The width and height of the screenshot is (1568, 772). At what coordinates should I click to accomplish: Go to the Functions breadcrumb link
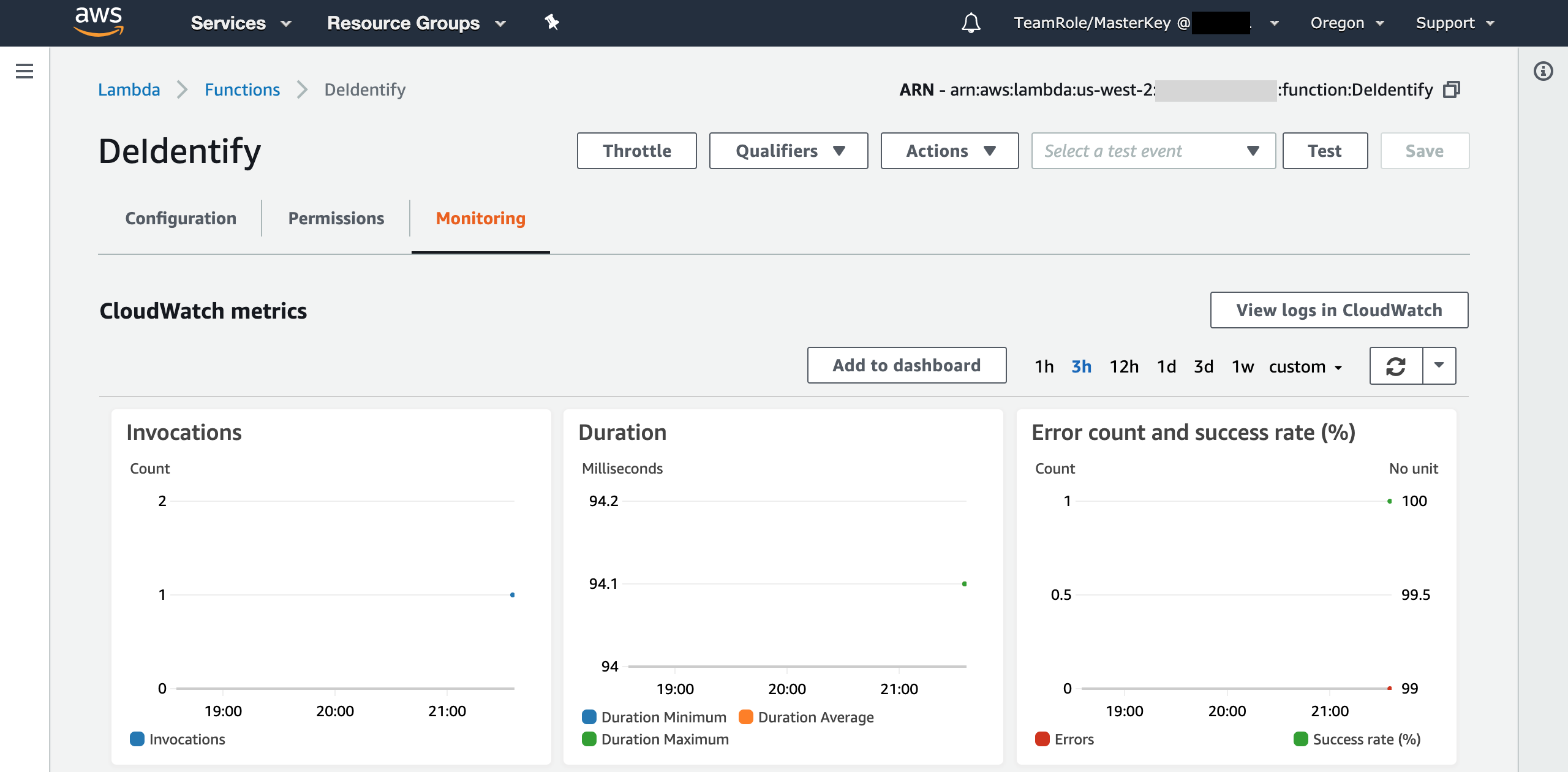tap(242, 89)
